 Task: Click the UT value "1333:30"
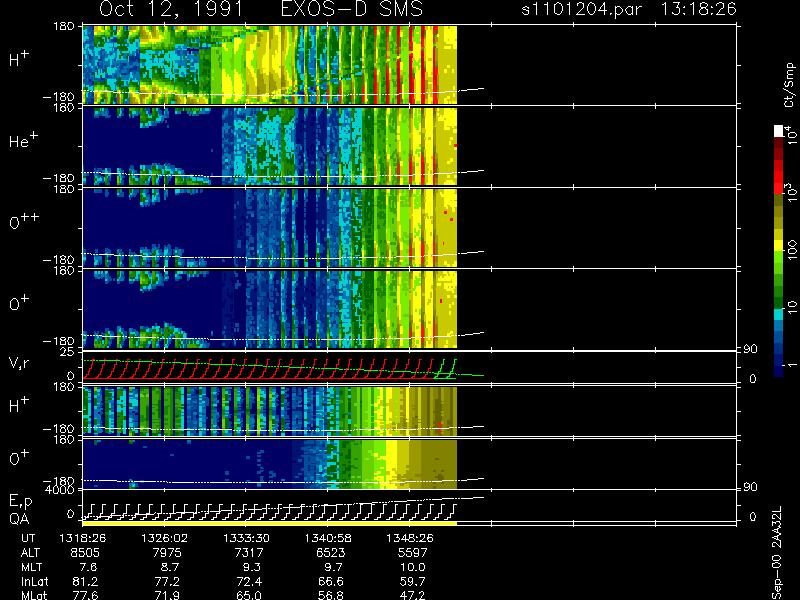(x=246, y=538)
